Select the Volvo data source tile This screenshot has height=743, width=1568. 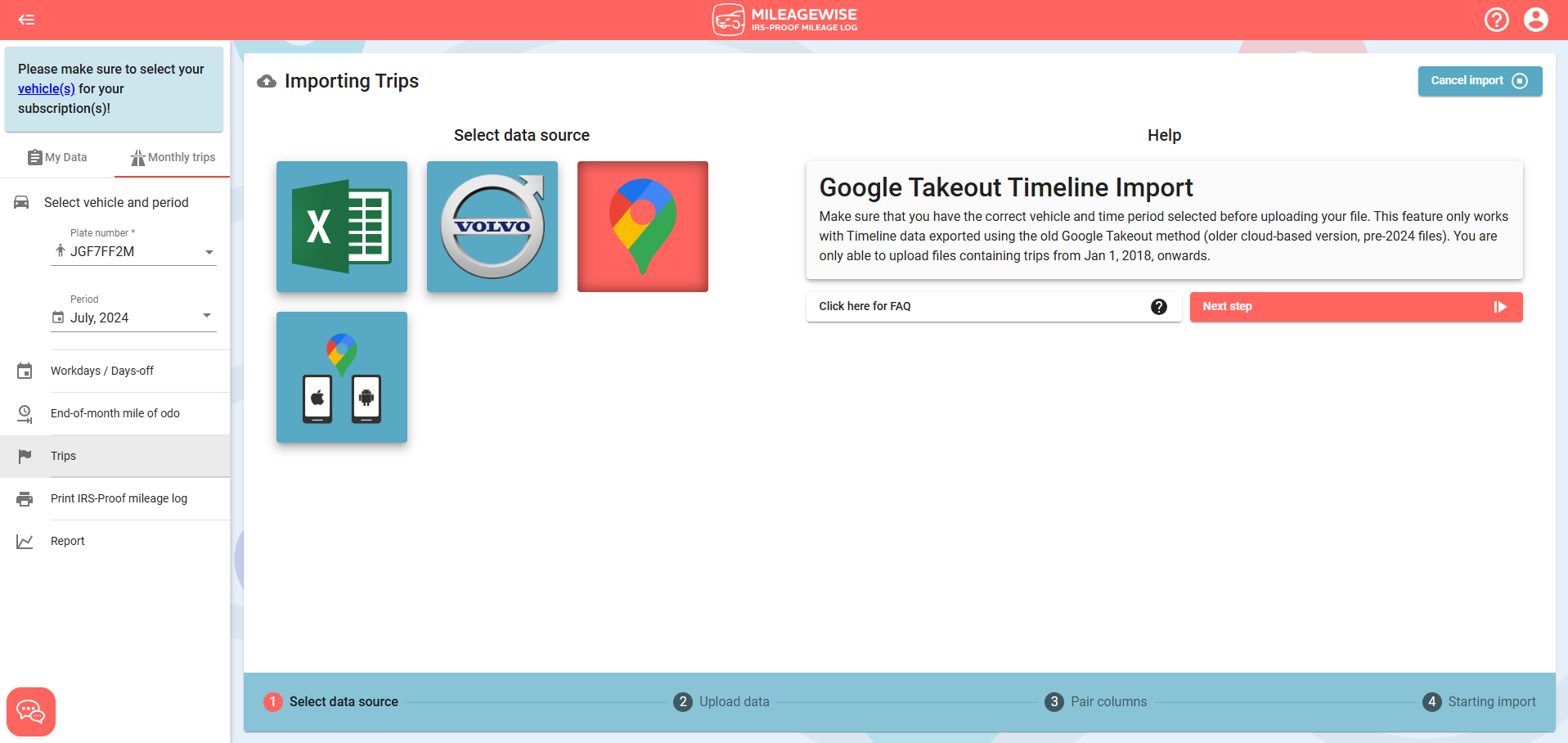(x=492, y=227)
